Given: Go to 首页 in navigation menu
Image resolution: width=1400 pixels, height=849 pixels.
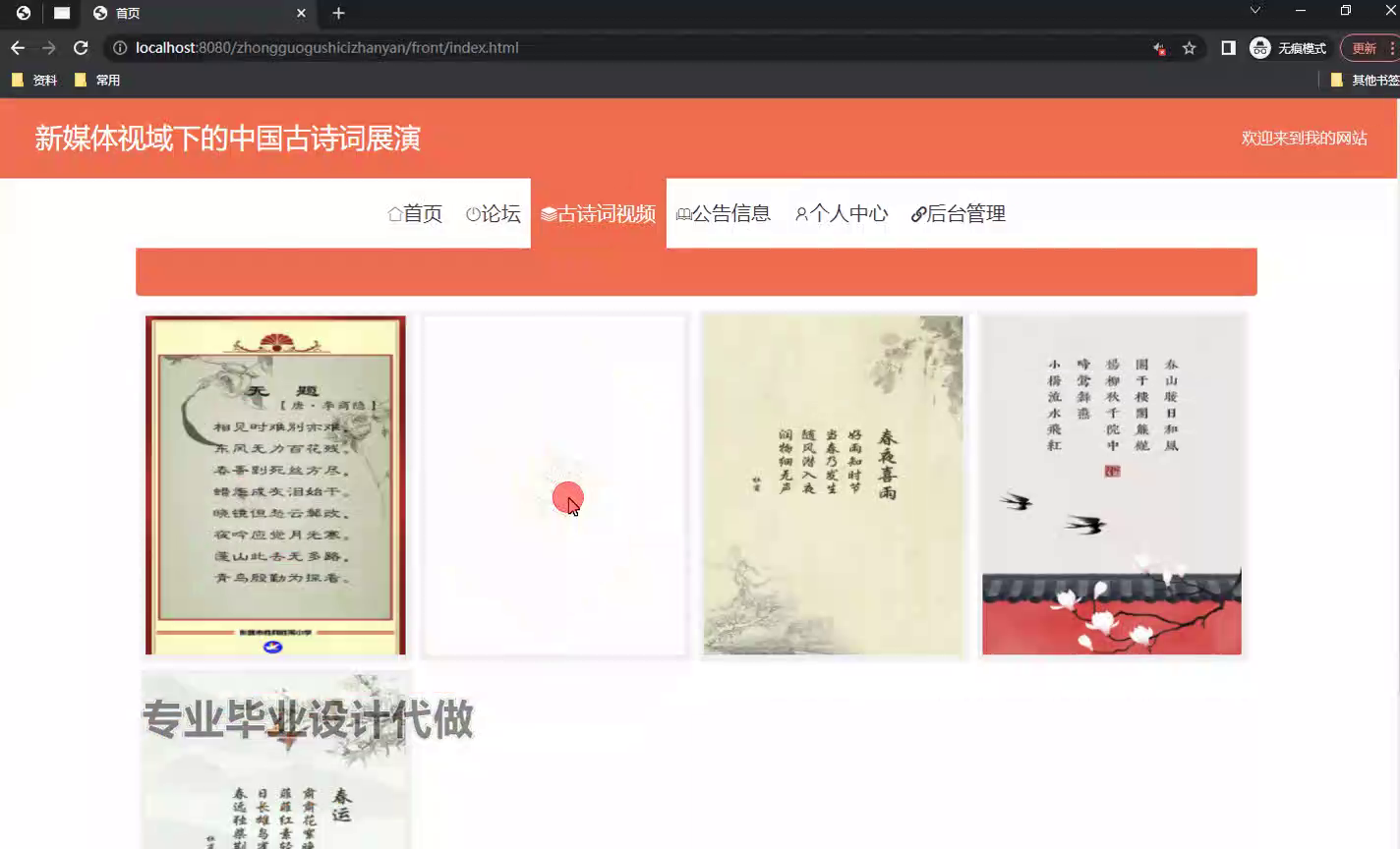Looking at the screenshot, I should (x=415, y=213).
